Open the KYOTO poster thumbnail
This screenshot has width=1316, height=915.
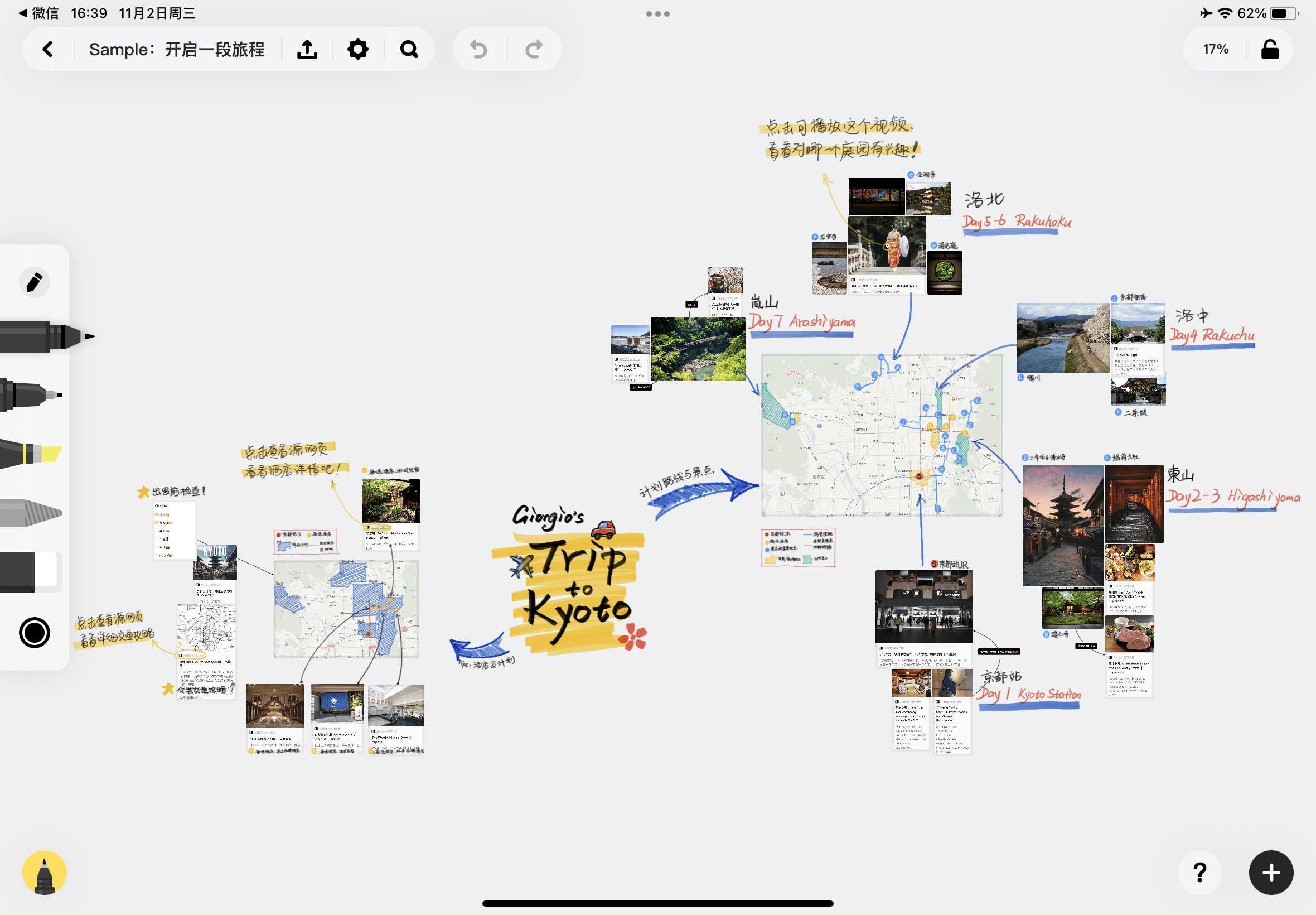tap(215, 562)
